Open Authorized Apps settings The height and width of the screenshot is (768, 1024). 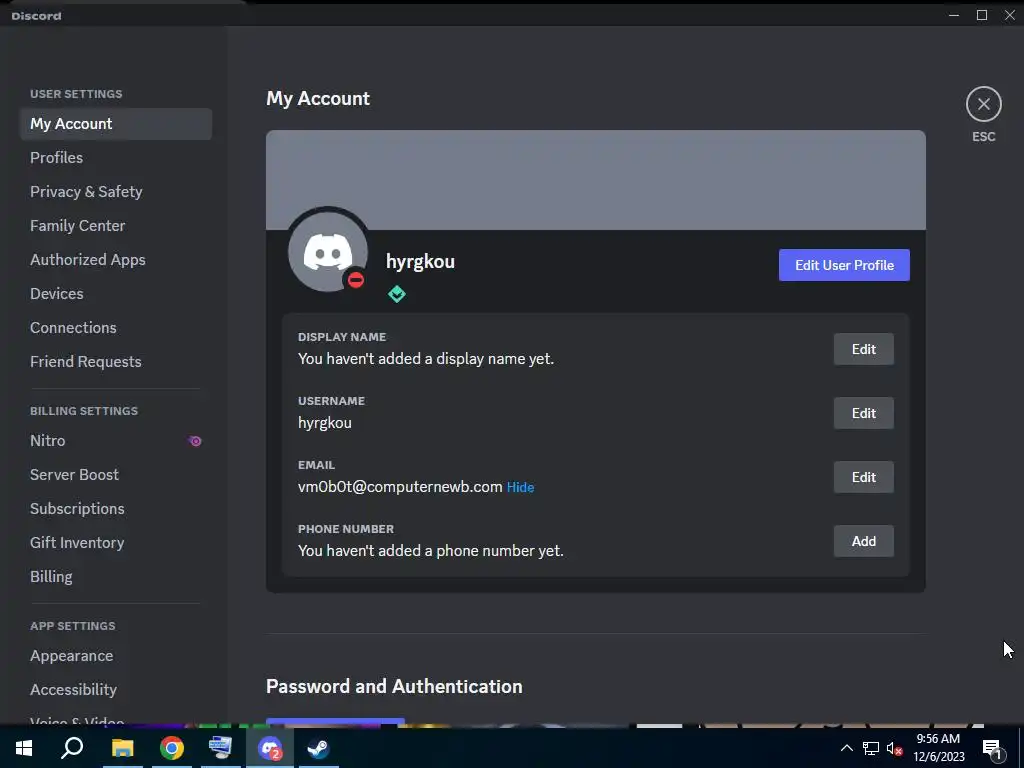tap(116, 259)
